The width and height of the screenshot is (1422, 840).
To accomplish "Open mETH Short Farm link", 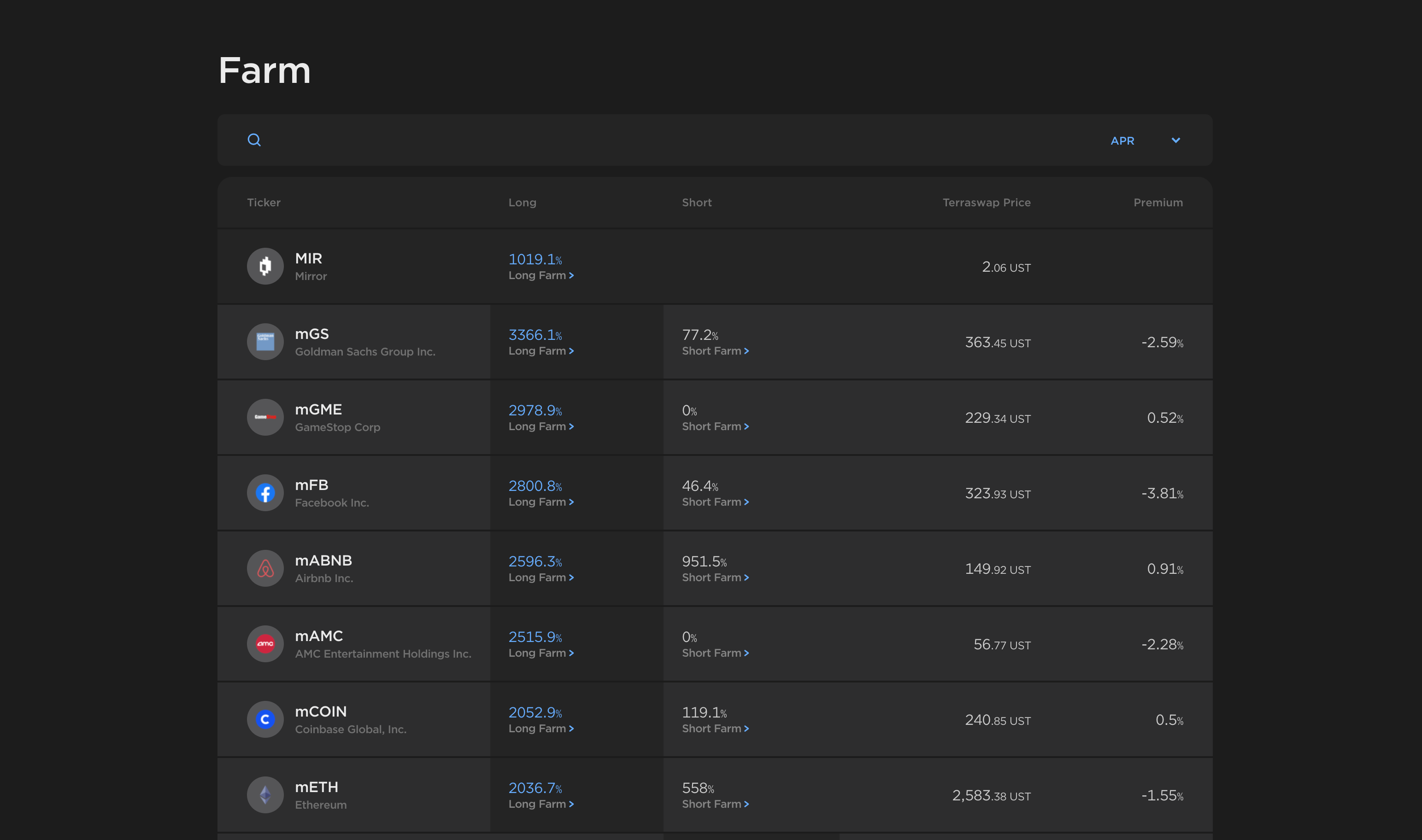I will [x=715, y=805].
